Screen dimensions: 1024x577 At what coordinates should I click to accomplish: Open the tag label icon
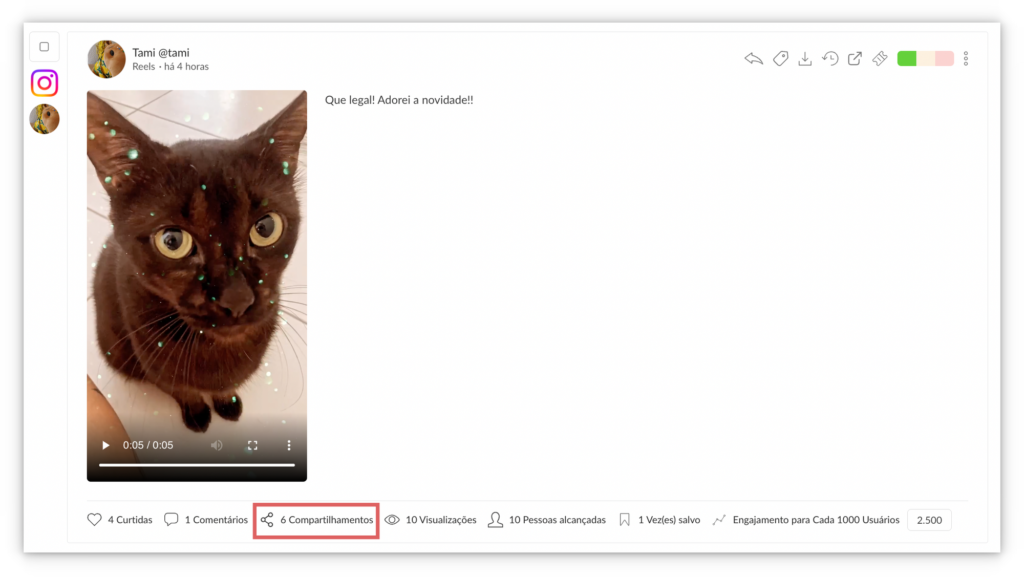(780, 59)
